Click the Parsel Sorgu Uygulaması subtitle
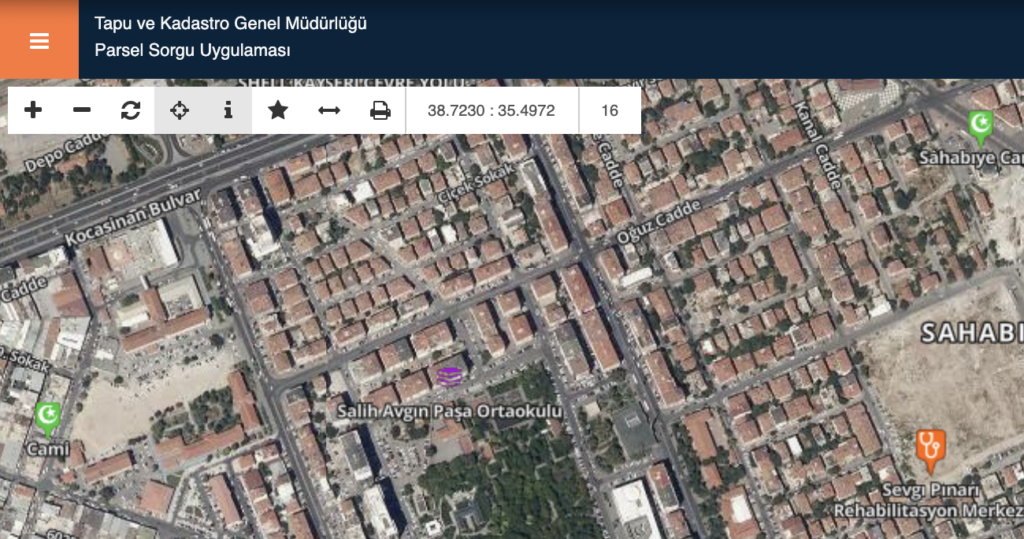Screen dimensions: 1024x539 click(193, 50)
